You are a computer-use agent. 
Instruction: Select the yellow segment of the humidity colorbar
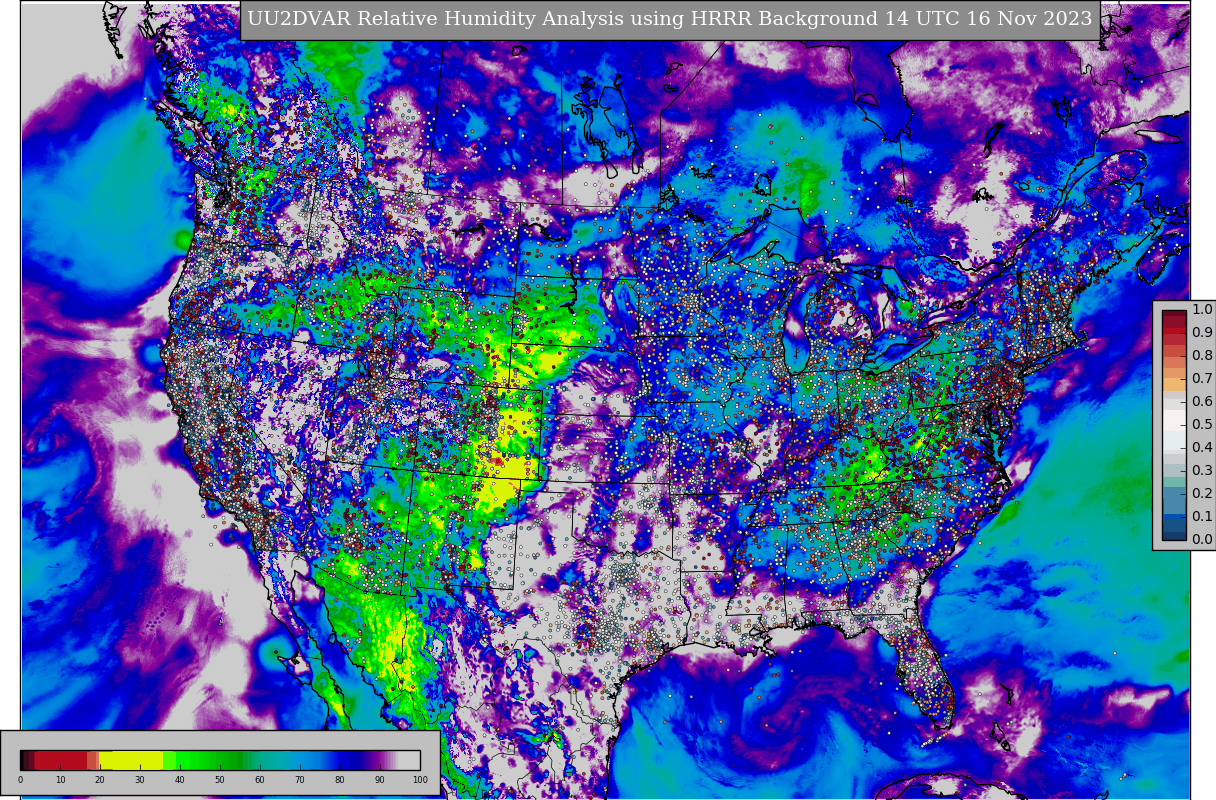pyautogui.click(x=131, y=760)
